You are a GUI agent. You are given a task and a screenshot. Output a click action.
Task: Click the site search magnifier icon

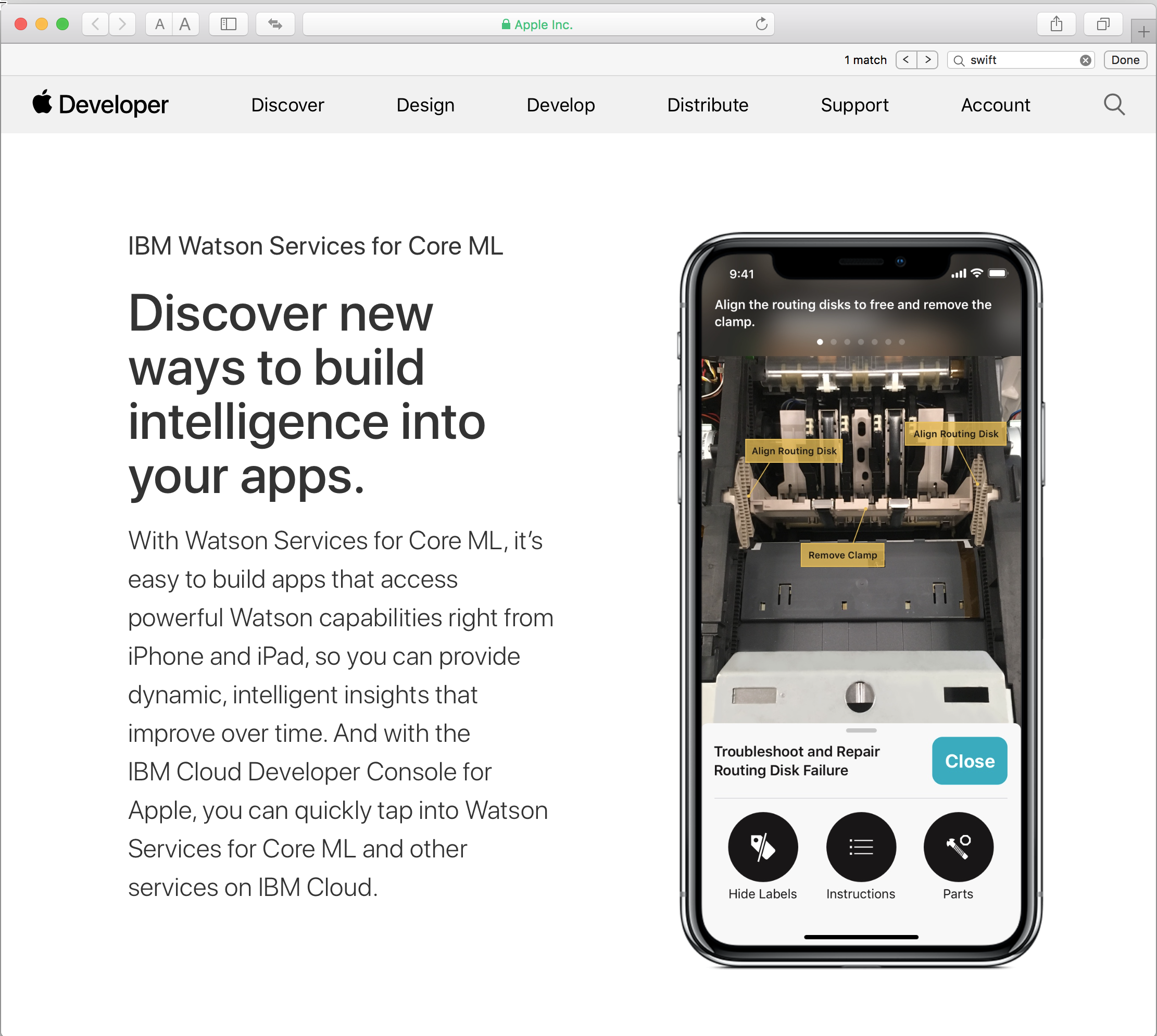pos(1114,105)
